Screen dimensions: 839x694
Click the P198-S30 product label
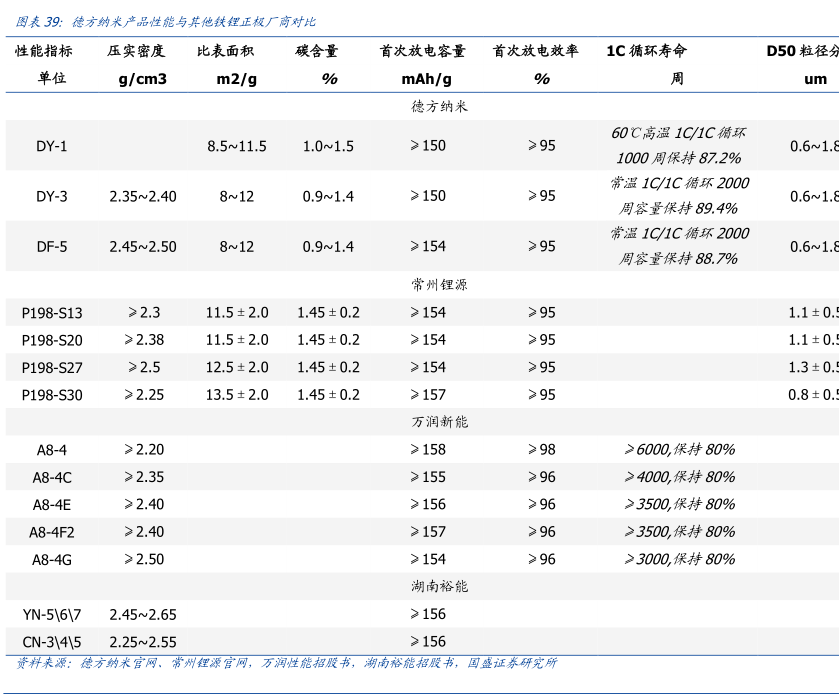pos(52,395)
